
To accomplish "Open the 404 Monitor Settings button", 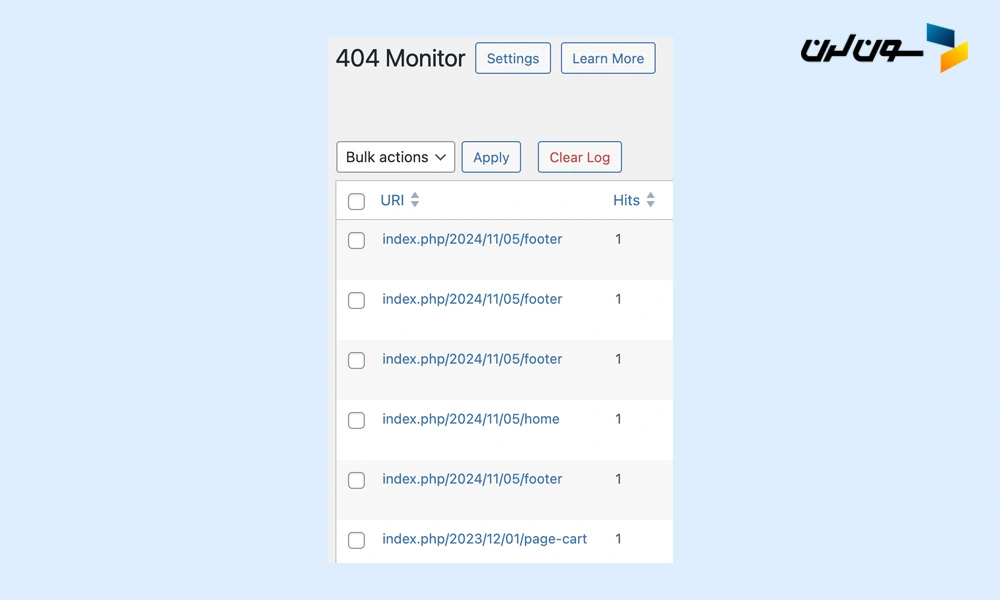I will 513,58.
